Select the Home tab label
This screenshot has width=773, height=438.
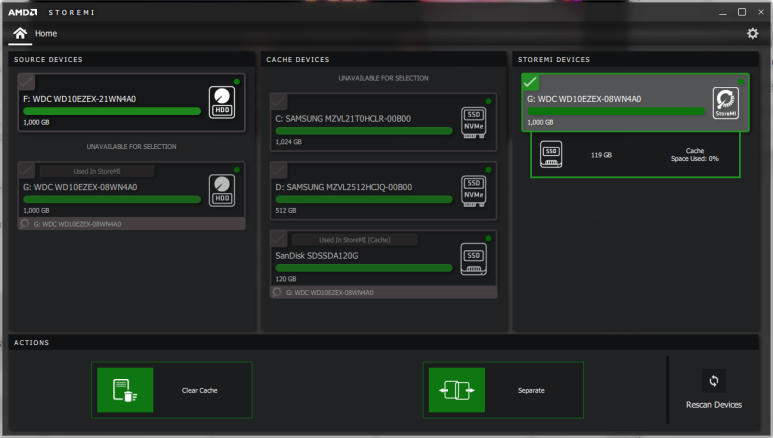[x=46, y=34]
